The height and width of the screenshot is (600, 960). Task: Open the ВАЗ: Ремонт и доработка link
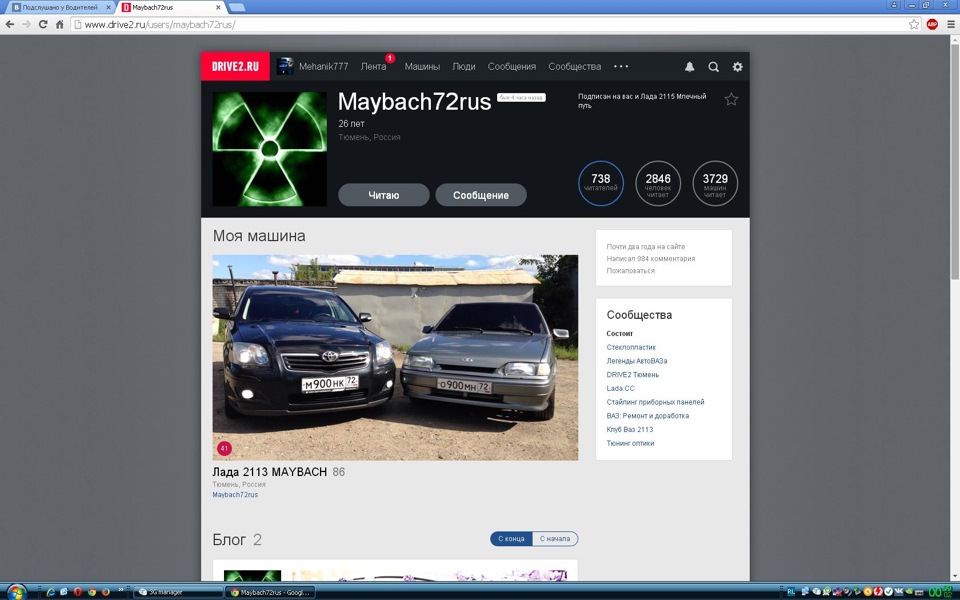(x=648, y=416)
